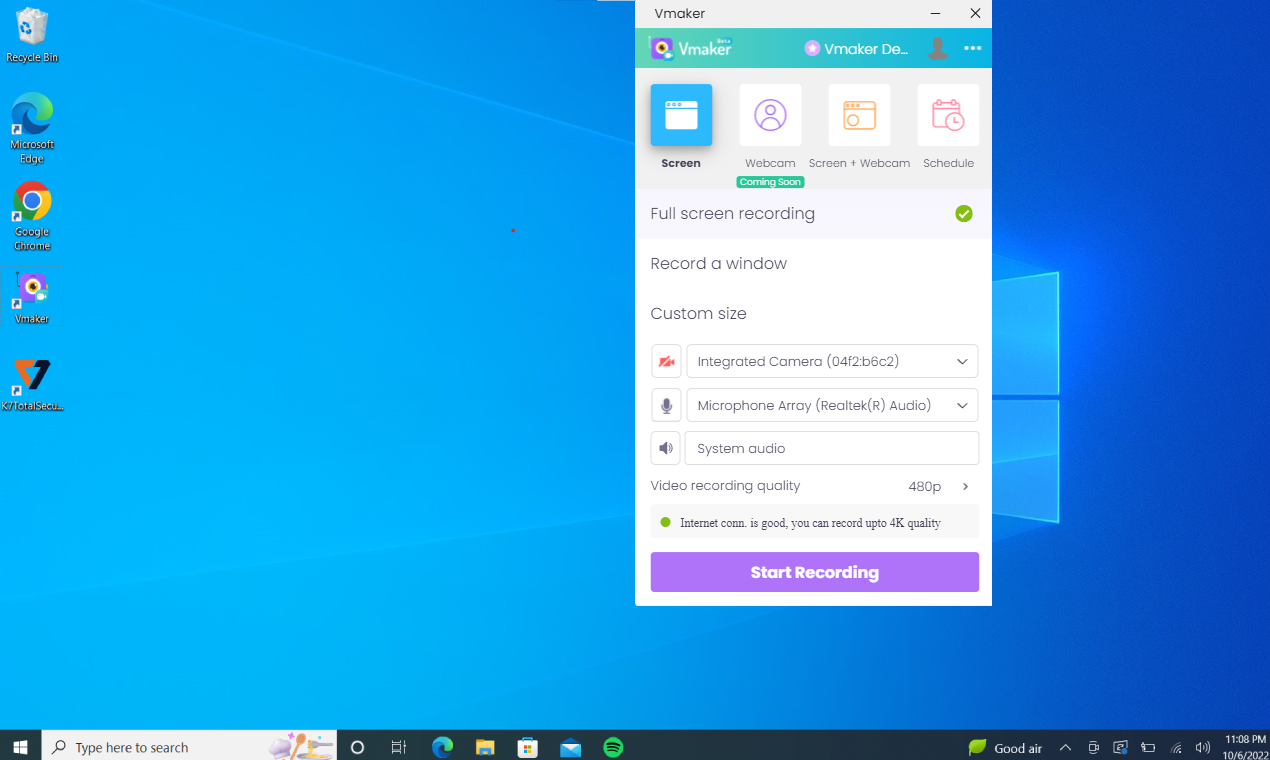Open the user profile avatar icon
This screenshot has width=1270, height=760.
pos(937,48)
